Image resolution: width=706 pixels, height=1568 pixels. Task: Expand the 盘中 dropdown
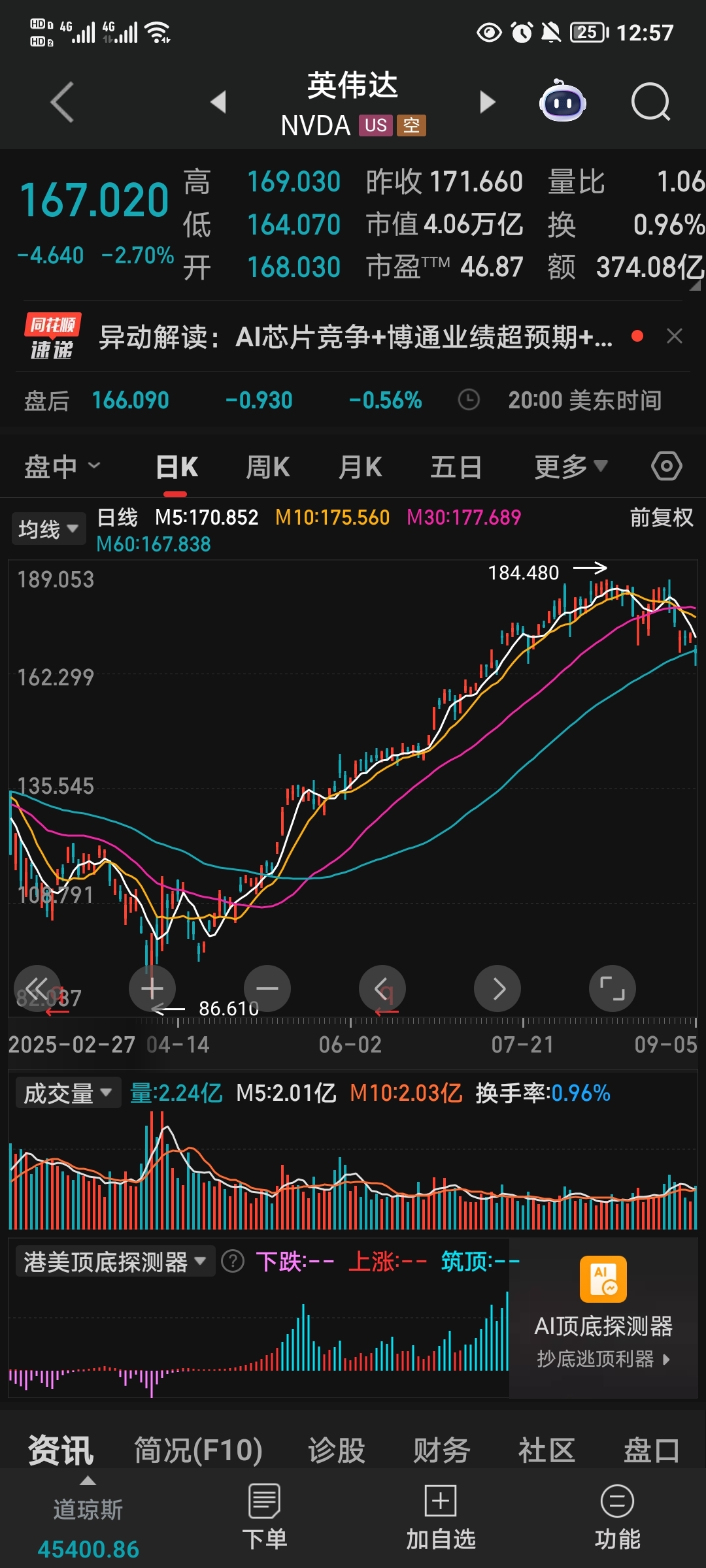tap(63, 467)
